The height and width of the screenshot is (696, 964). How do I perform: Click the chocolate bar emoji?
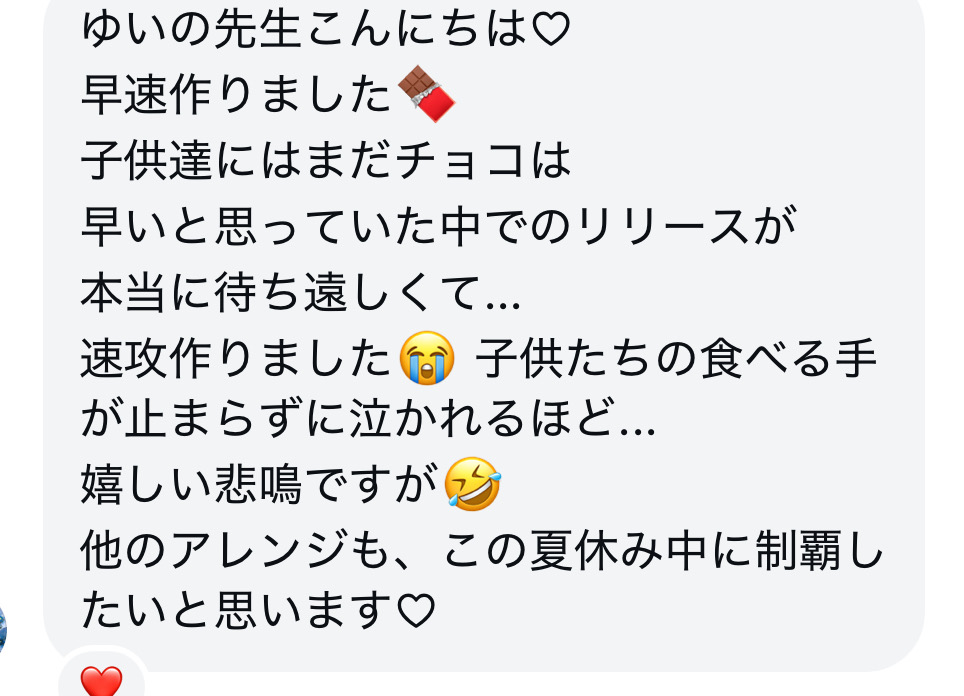[x=426, y=93]
